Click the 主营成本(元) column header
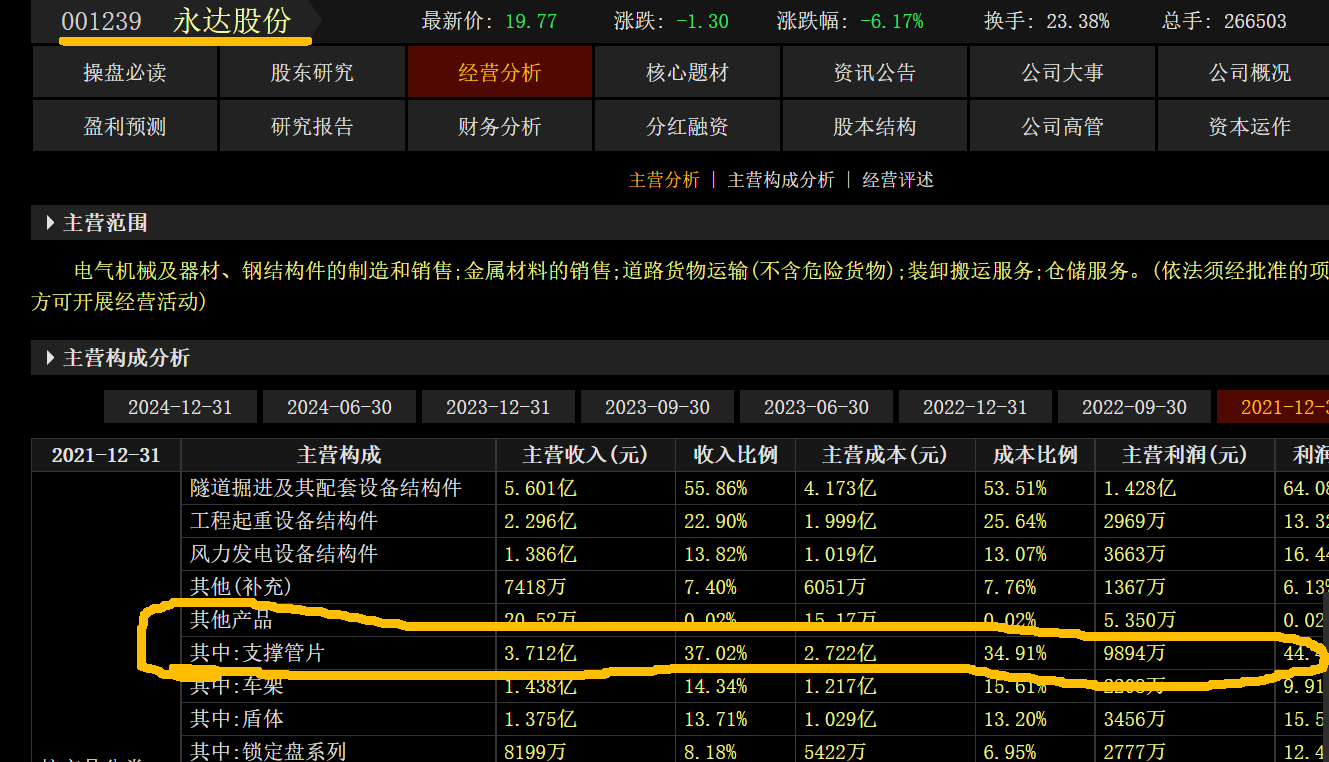 click(x=885, y=455)
